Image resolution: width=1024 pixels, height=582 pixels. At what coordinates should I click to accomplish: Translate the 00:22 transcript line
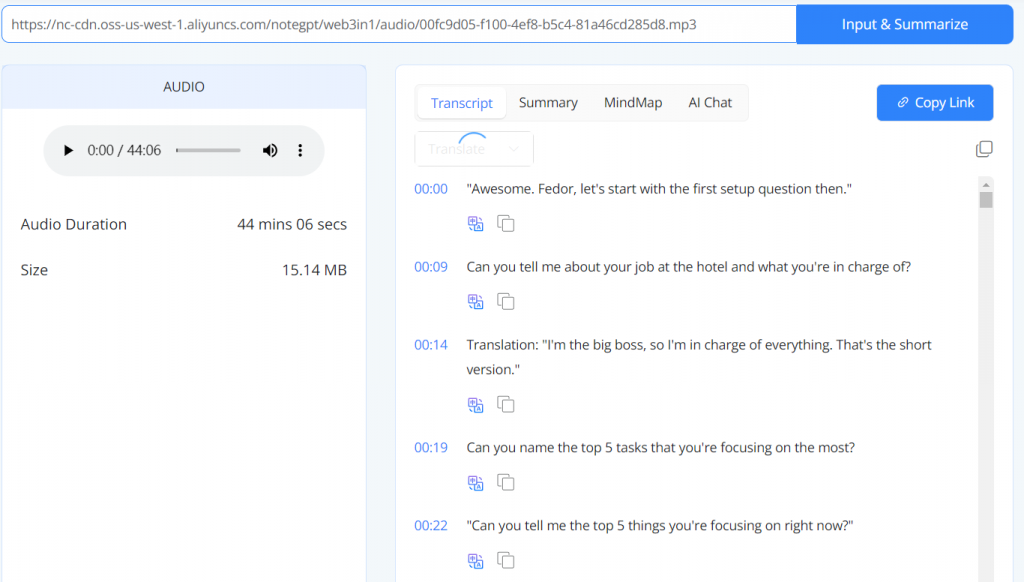click(476, 560)
